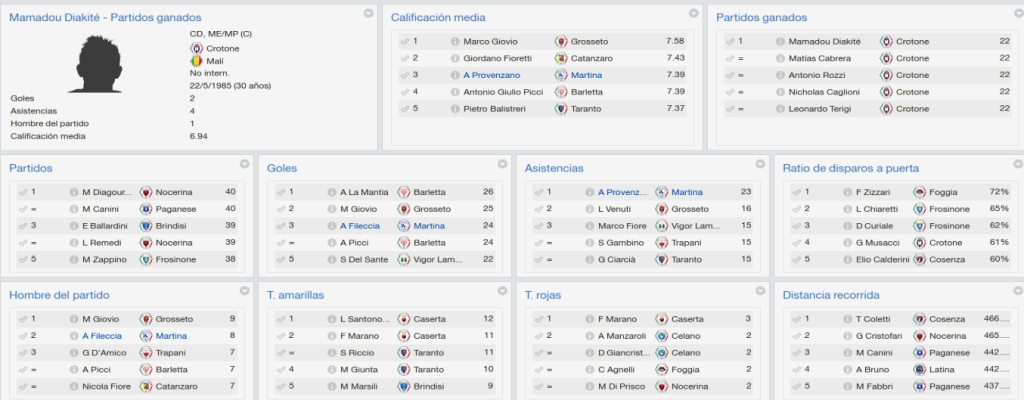Click info icon beside T Coletti
This screenshot has width=1024, height=400.
click(847, 319)
